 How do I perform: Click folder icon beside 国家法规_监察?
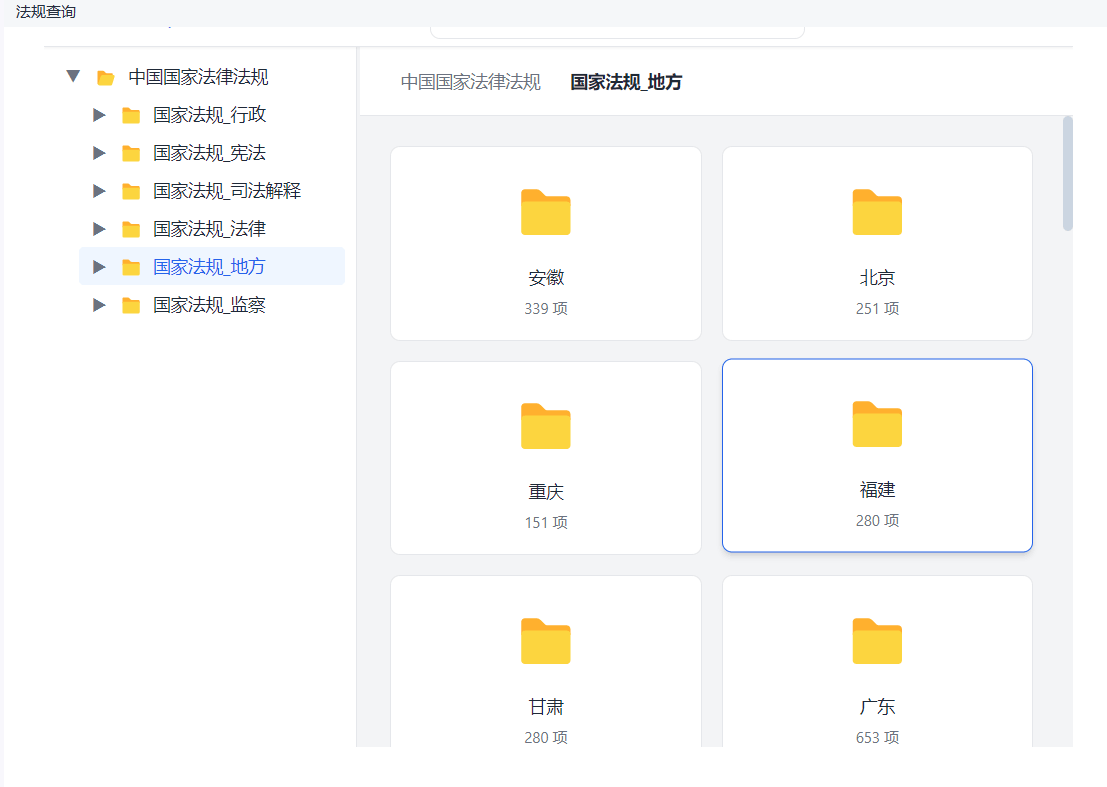click(x=131, y=305)
